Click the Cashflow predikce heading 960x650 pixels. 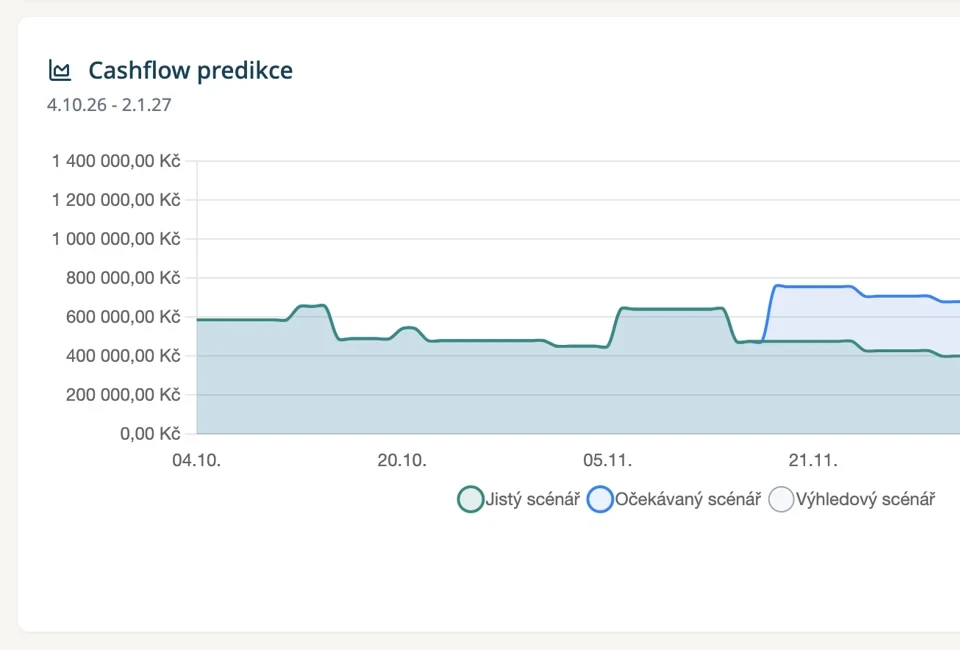tap(190, 70)
